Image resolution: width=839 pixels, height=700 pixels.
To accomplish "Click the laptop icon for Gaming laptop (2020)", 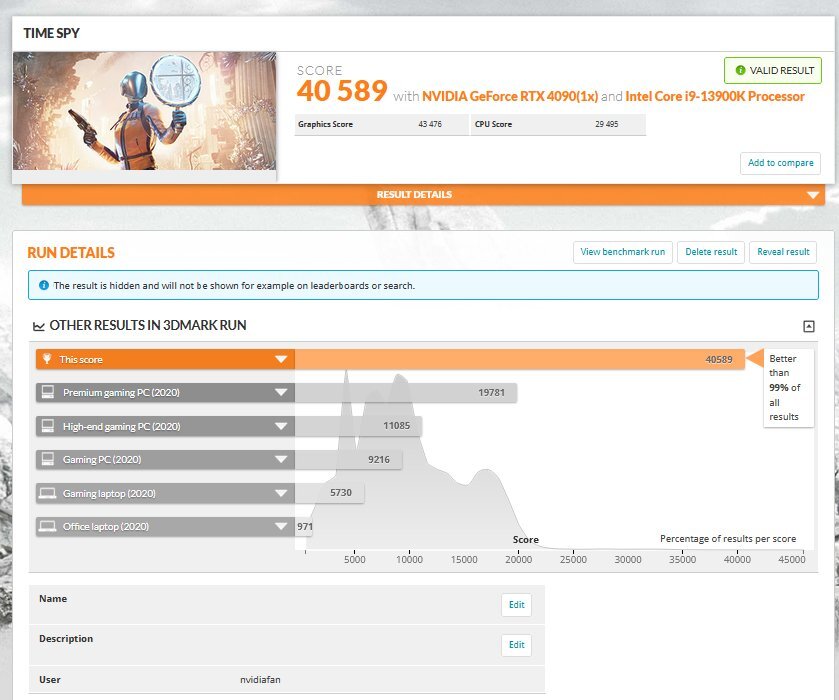I will 48,493.
